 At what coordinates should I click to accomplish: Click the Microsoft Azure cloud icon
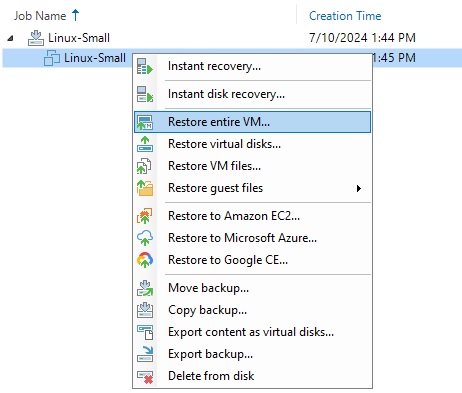click(145, 238)
